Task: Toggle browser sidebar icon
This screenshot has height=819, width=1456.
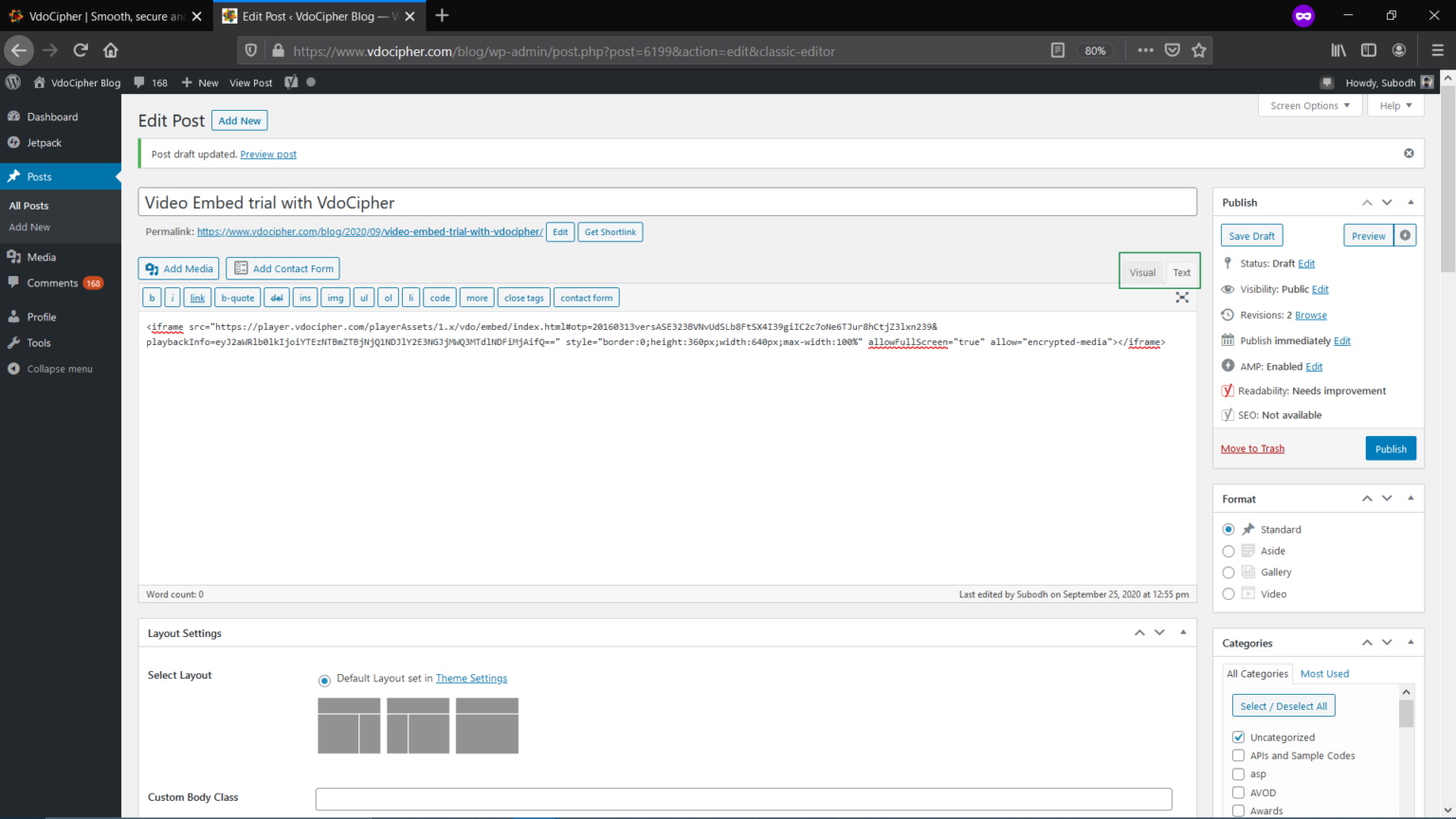Action: coord(1369,50)
